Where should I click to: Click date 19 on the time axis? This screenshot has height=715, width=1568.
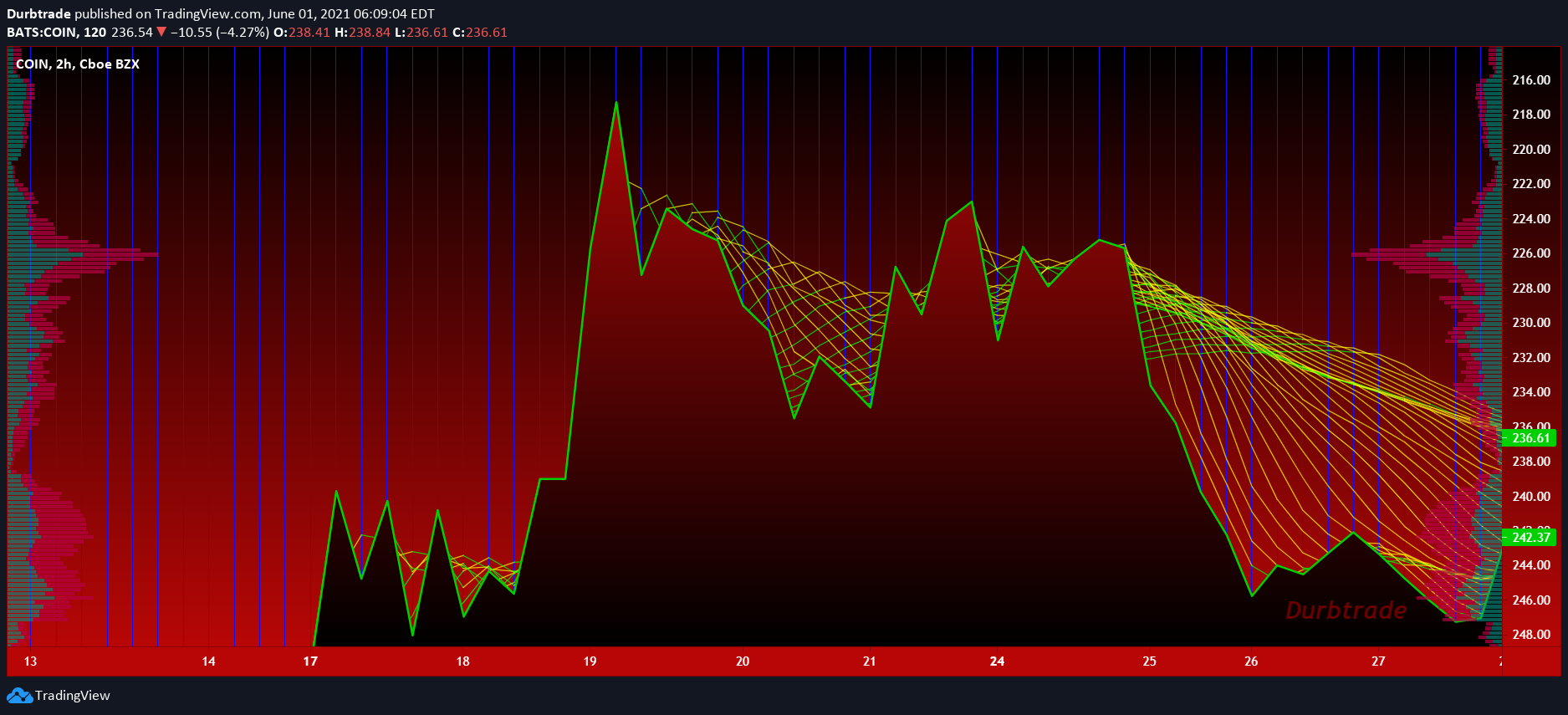[x=590, y=661]
